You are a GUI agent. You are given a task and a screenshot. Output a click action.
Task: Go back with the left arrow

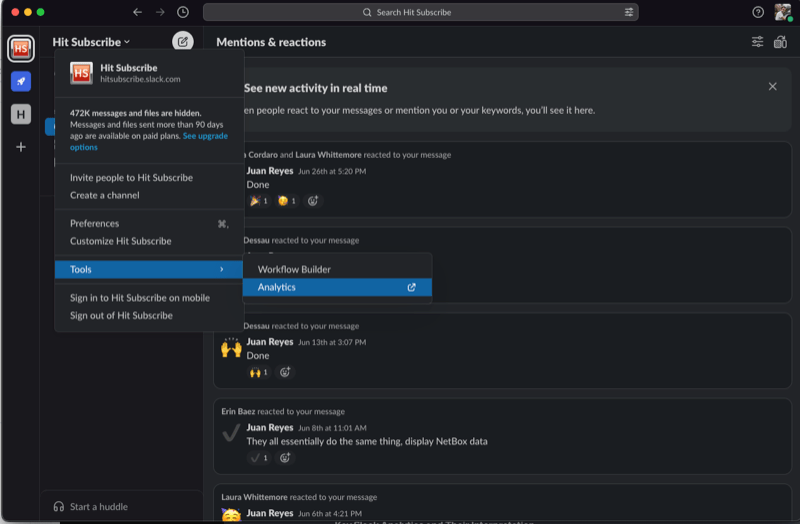(137, 12)
